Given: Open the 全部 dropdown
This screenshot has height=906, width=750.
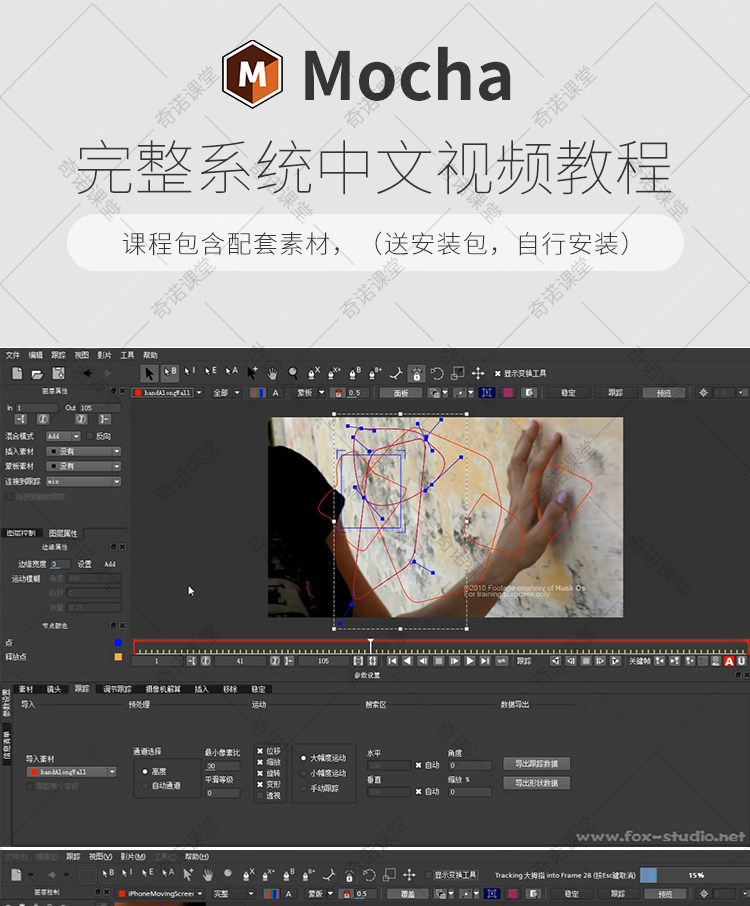Looking at the screenshot, I should pos(226,393).
